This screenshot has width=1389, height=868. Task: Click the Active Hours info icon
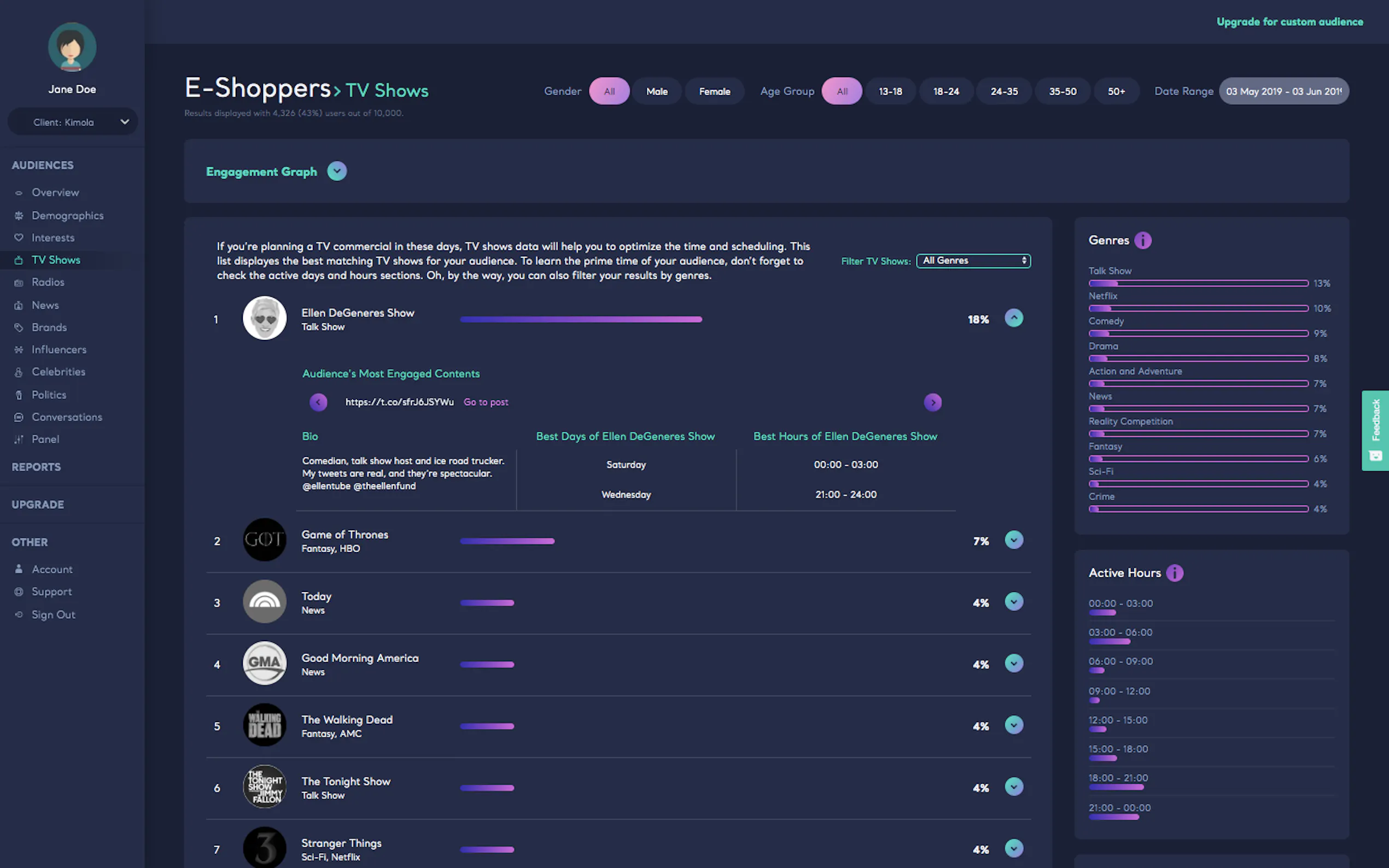[1174, 572]
